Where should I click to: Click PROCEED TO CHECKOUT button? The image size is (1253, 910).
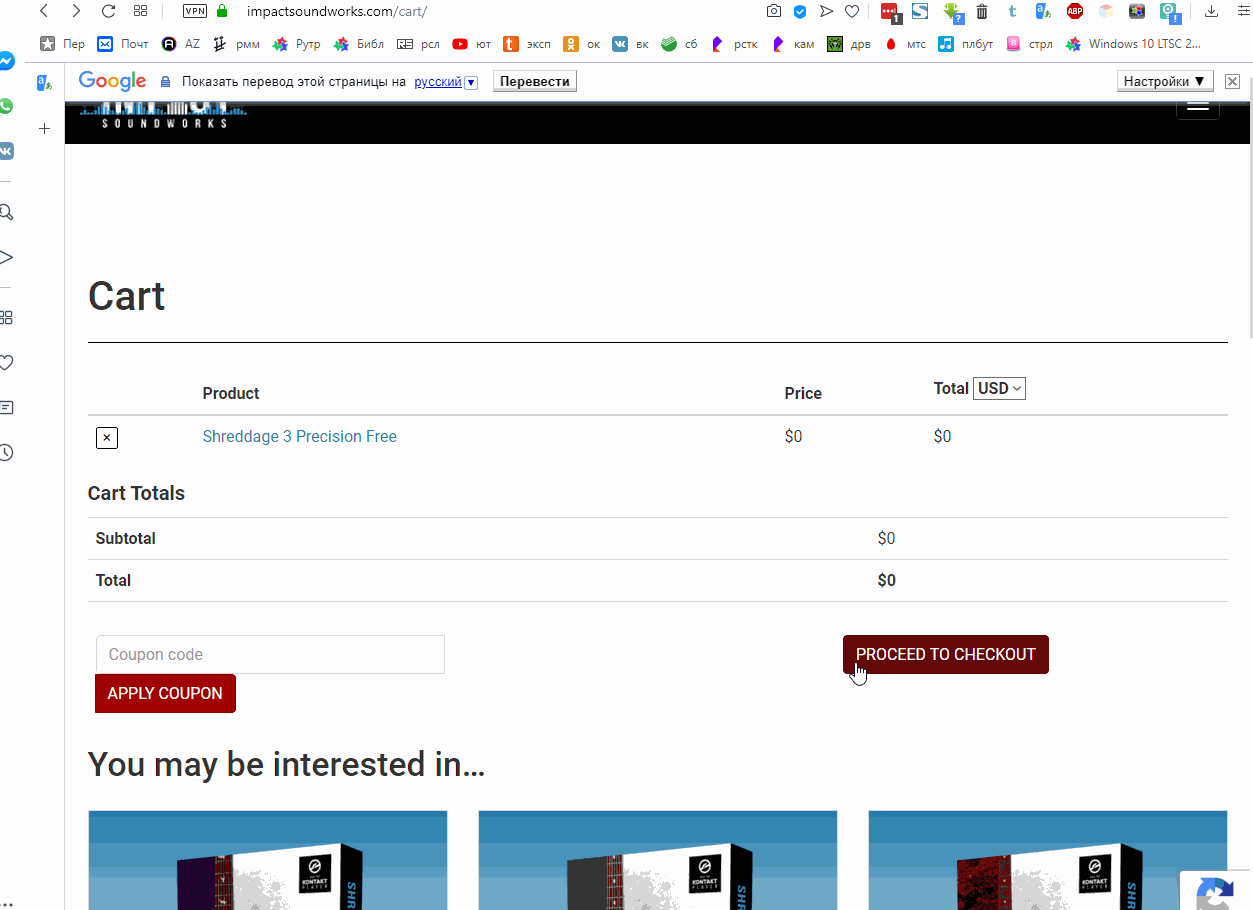click(x=946, y=654)
